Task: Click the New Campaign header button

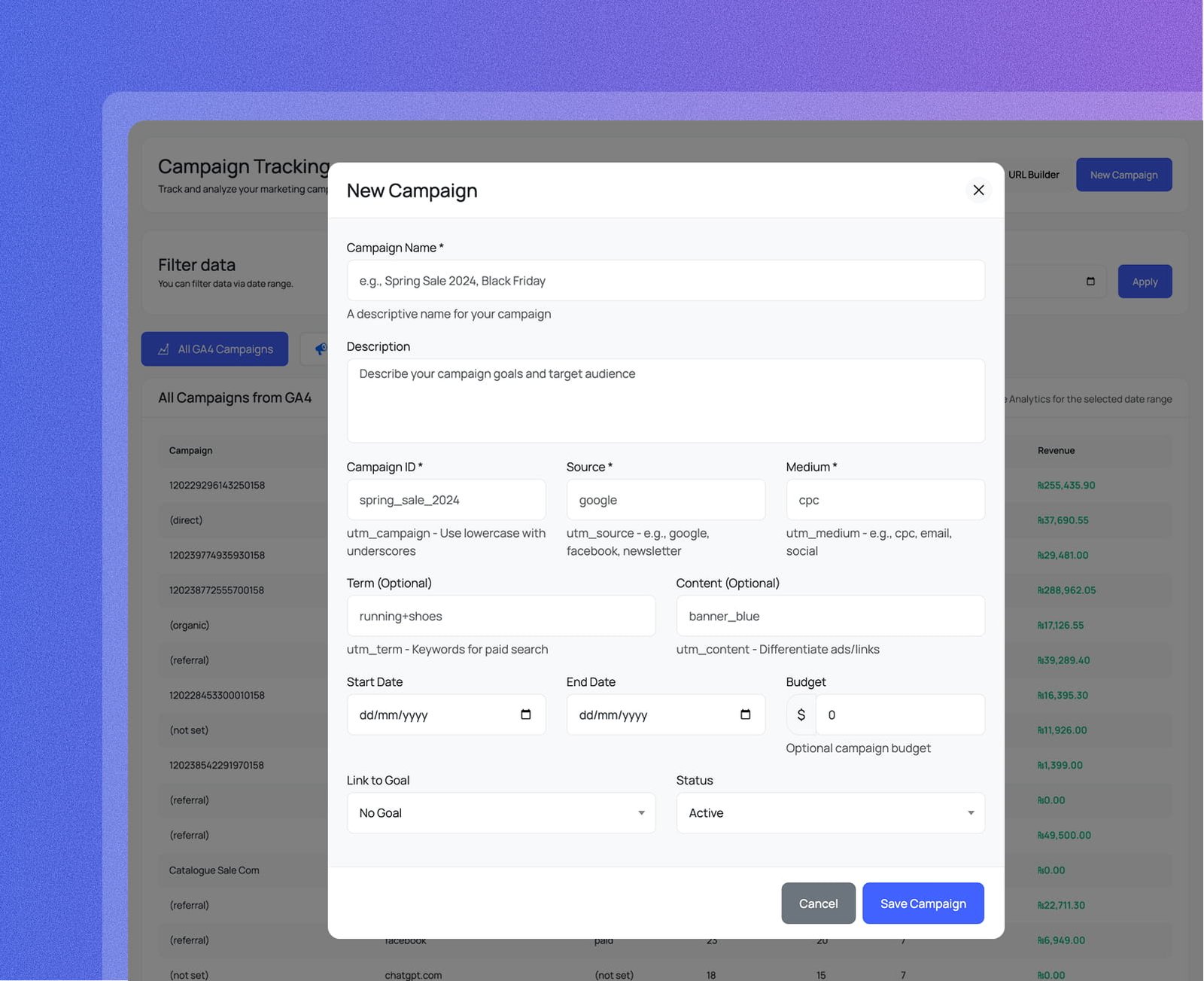Action: coord(1123,174)
